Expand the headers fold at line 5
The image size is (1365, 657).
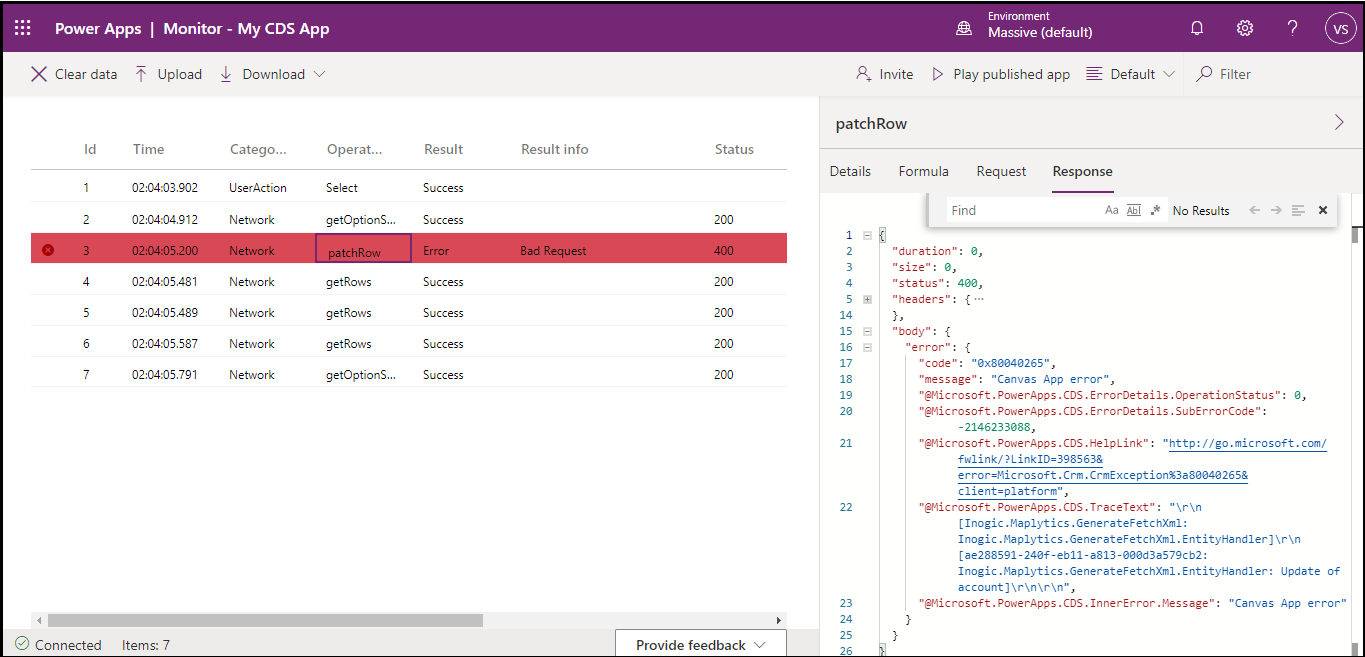pyautogui.click(x=867, y=299)
